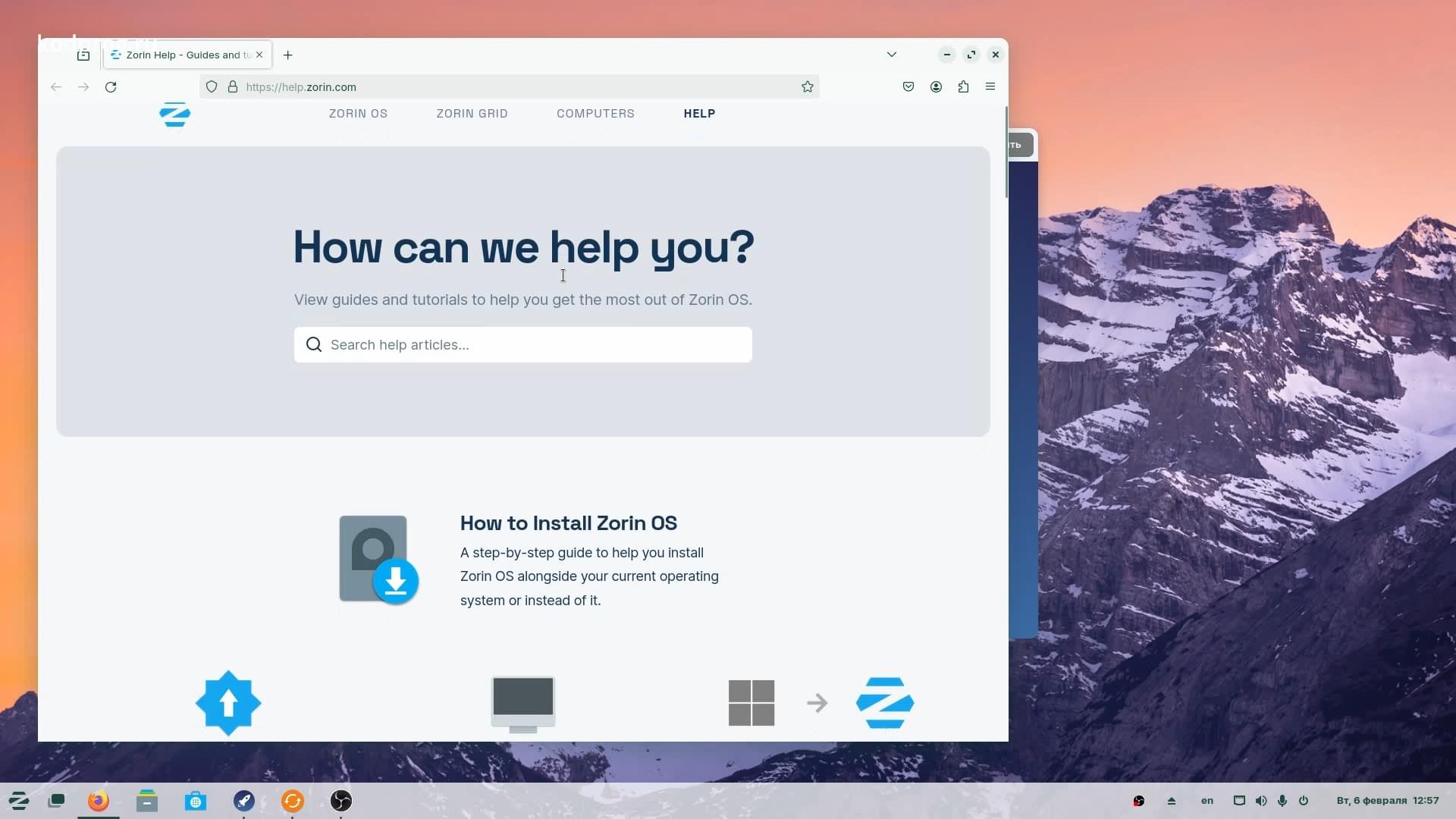Expand the list all tabs chevron
Viewport: 1456px width, 819px height.
[892, 55]
